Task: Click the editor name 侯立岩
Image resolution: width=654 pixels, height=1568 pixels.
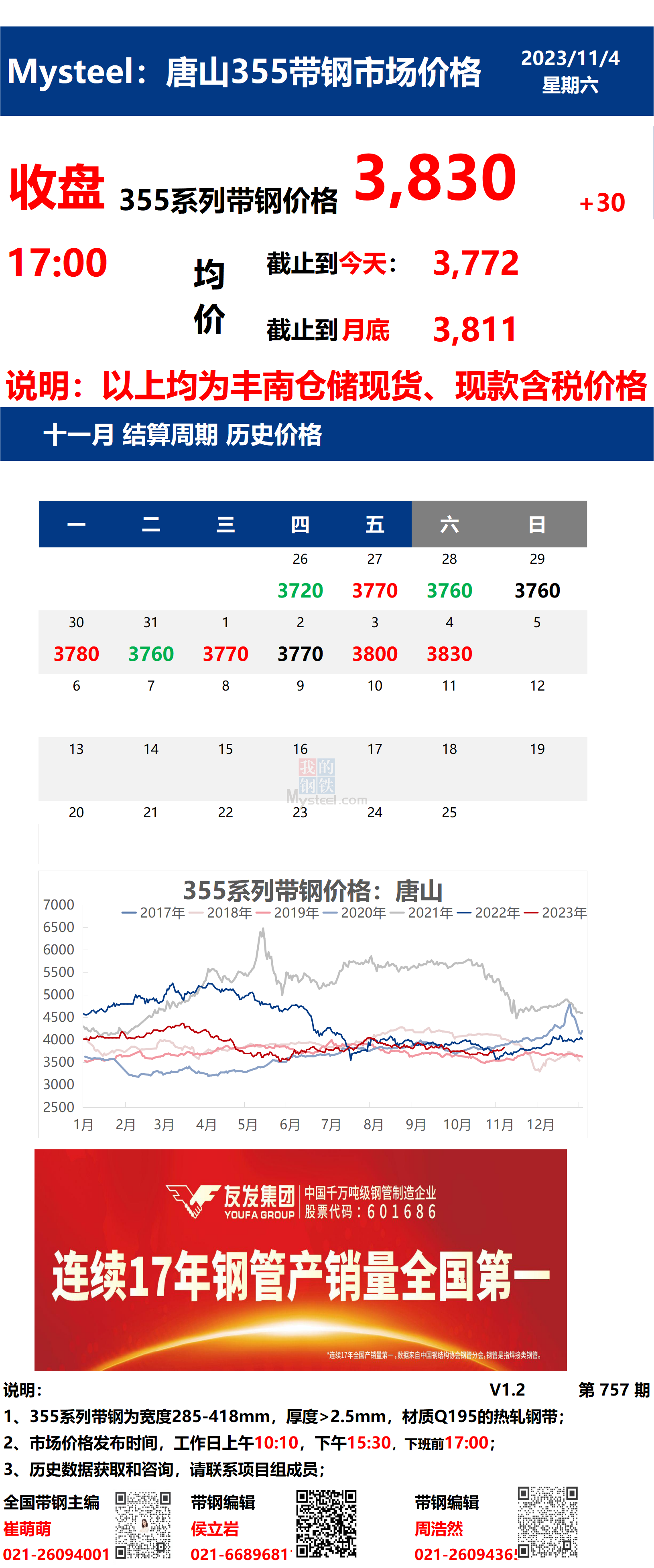Action: click(215, 1528)
